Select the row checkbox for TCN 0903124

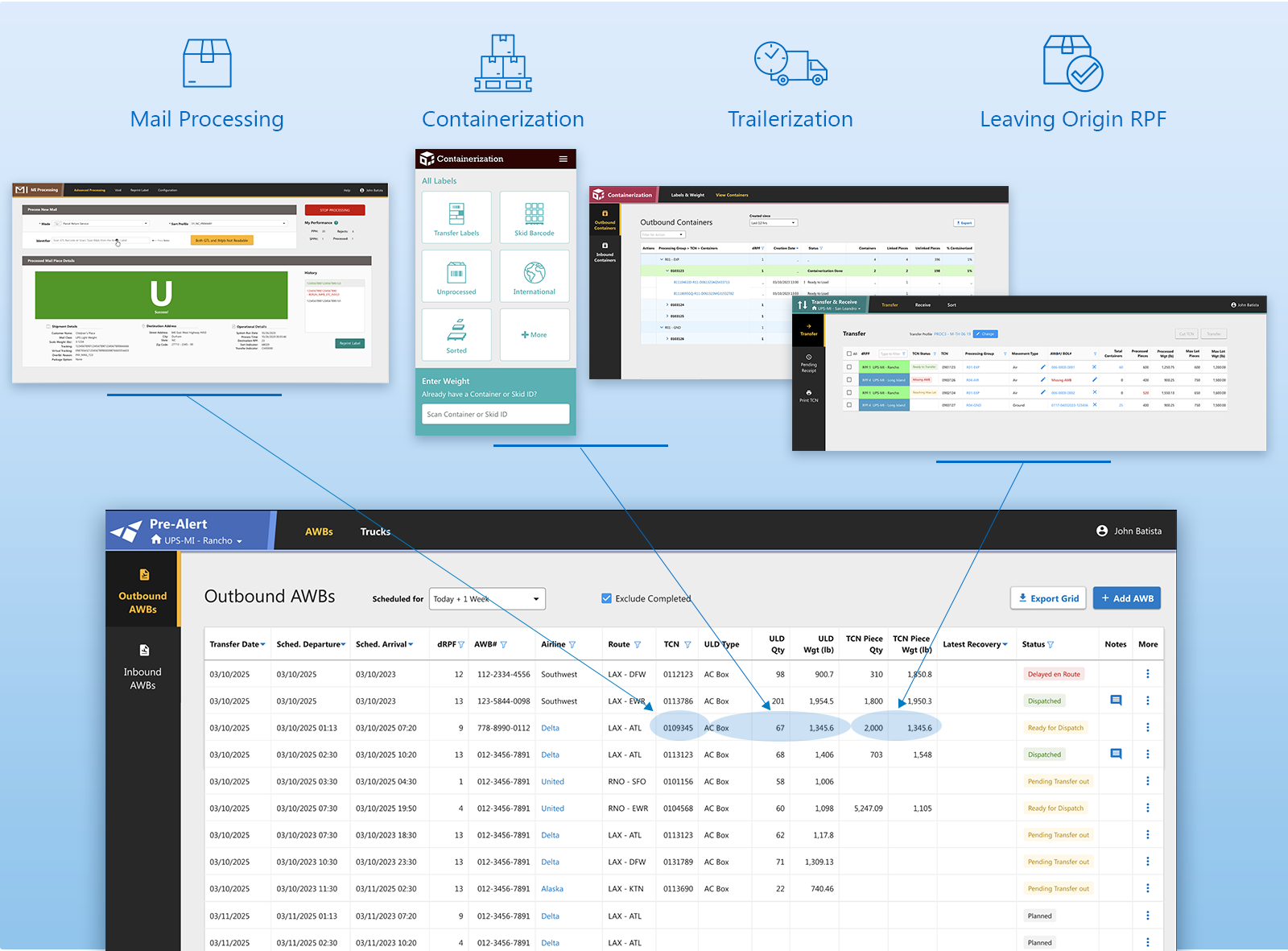click(849, 393)
